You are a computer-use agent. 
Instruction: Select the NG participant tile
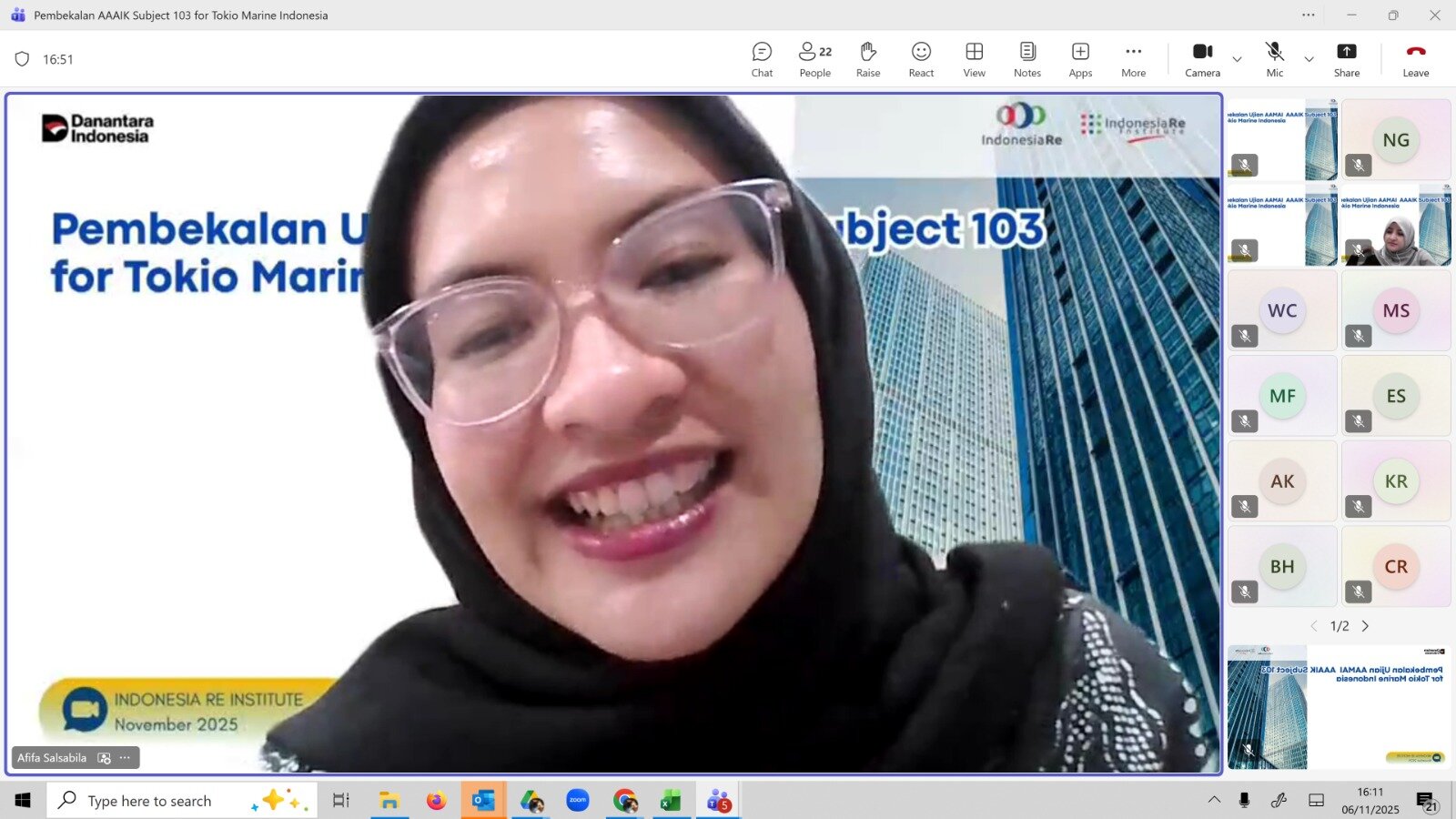click(1395, 140)
